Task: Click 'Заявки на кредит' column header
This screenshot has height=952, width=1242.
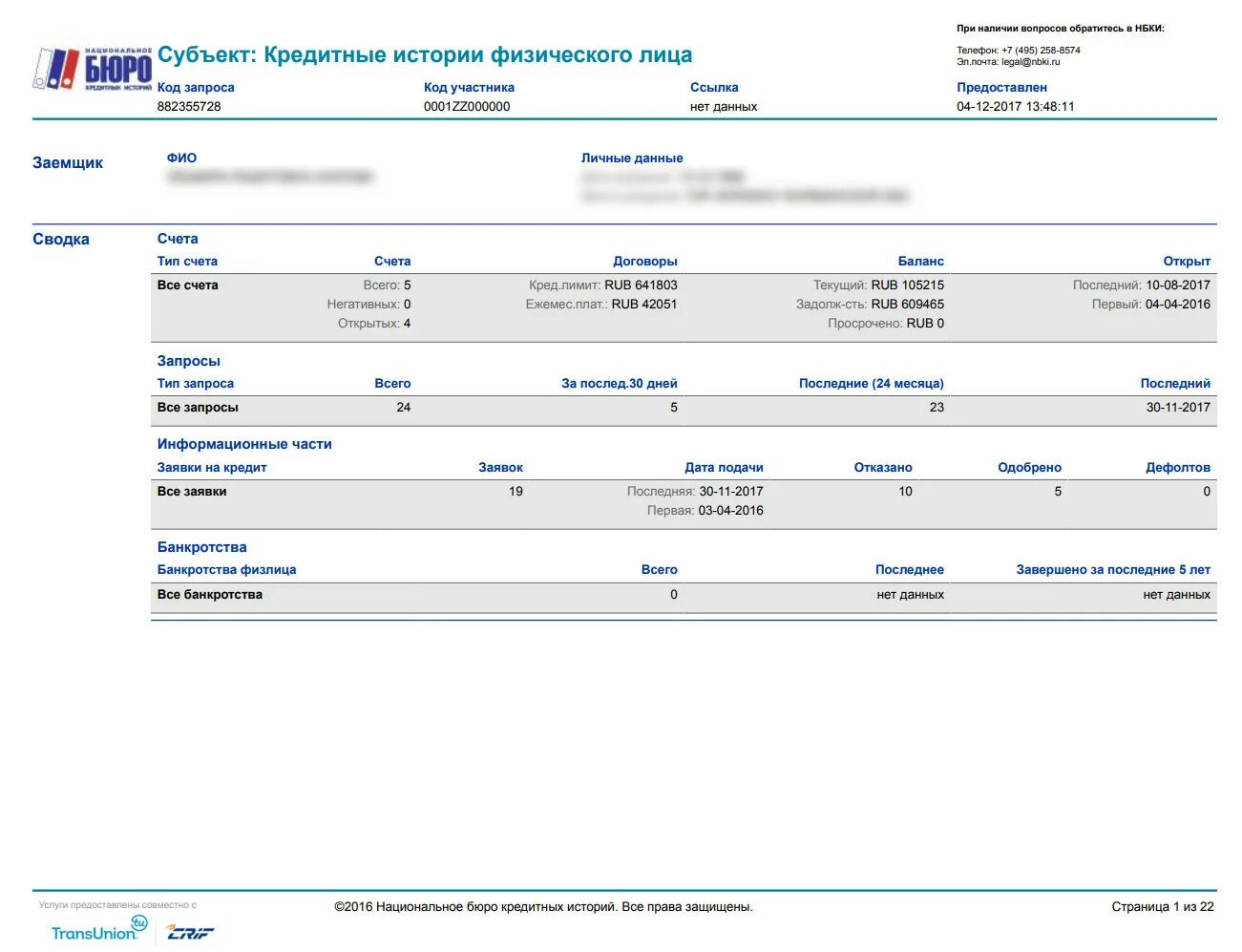Action: point(212,467)
